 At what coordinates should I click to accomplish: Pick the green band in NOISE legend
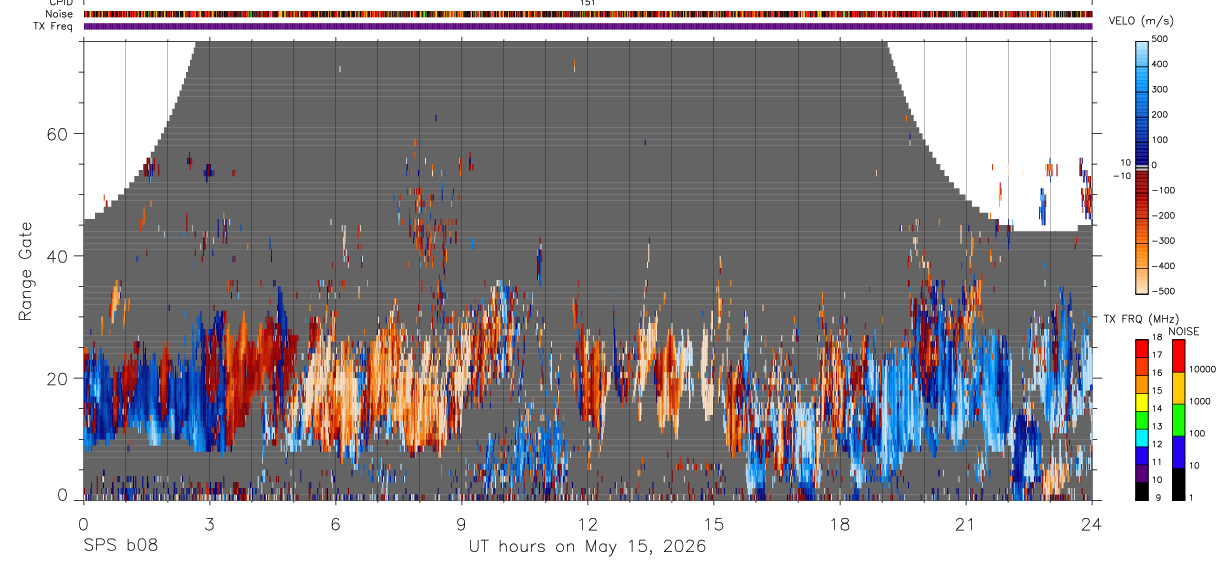coord(1179,420)
